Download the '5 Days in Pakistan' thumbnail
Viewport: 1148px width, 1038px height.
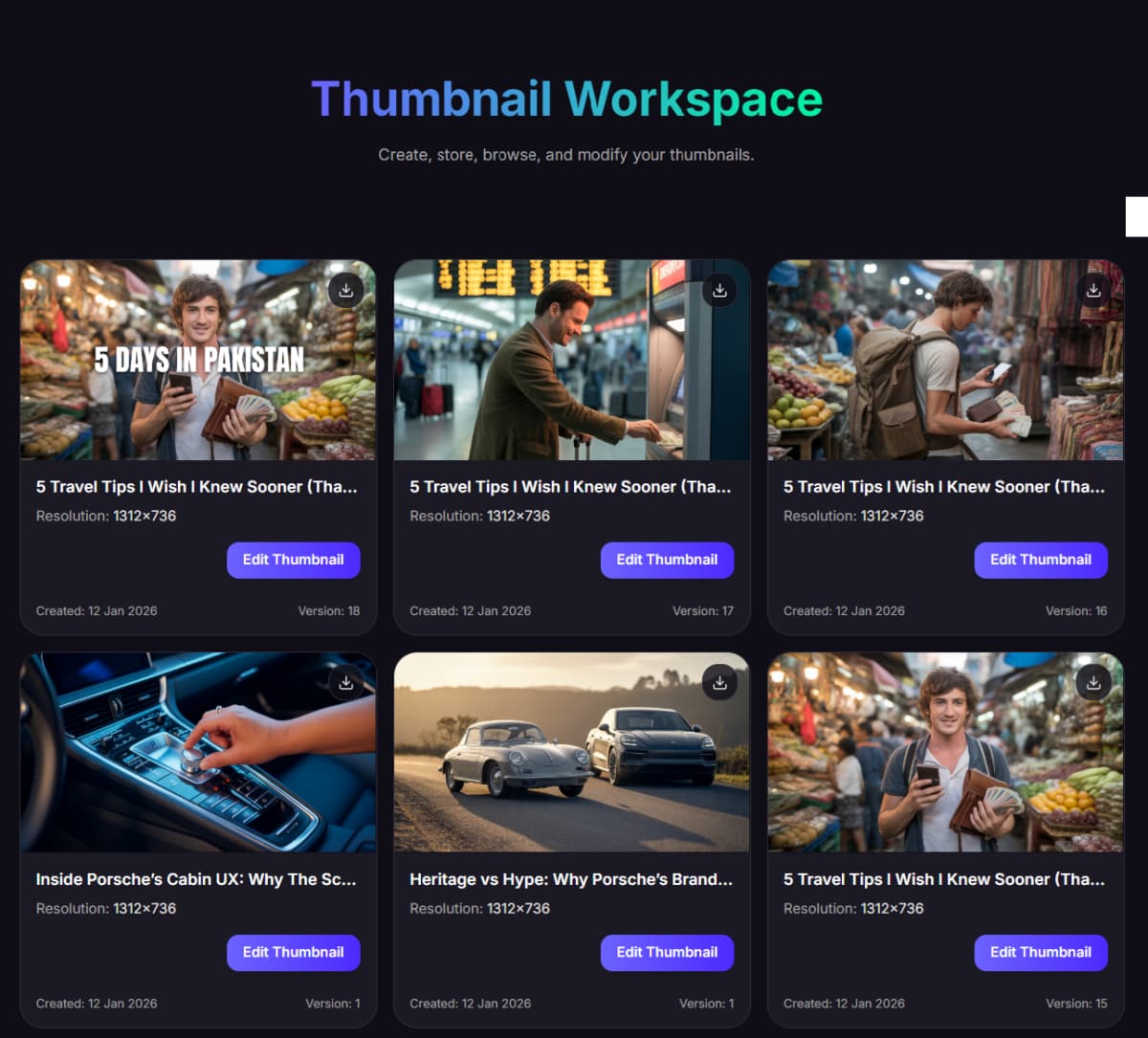pyautogui.click(x=345, y=290)
